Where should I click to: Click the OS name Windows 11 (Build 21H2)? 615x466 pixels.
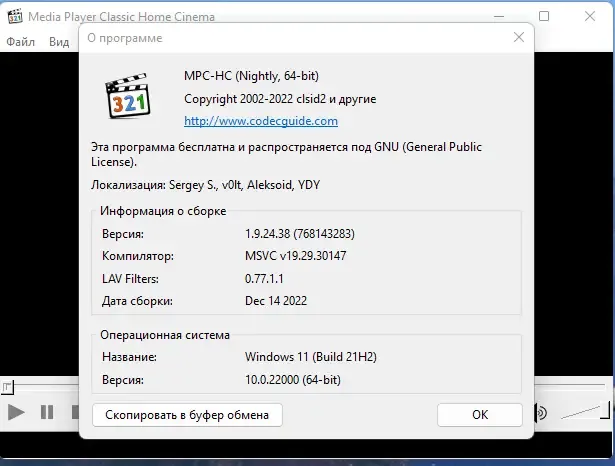[311, 357]
